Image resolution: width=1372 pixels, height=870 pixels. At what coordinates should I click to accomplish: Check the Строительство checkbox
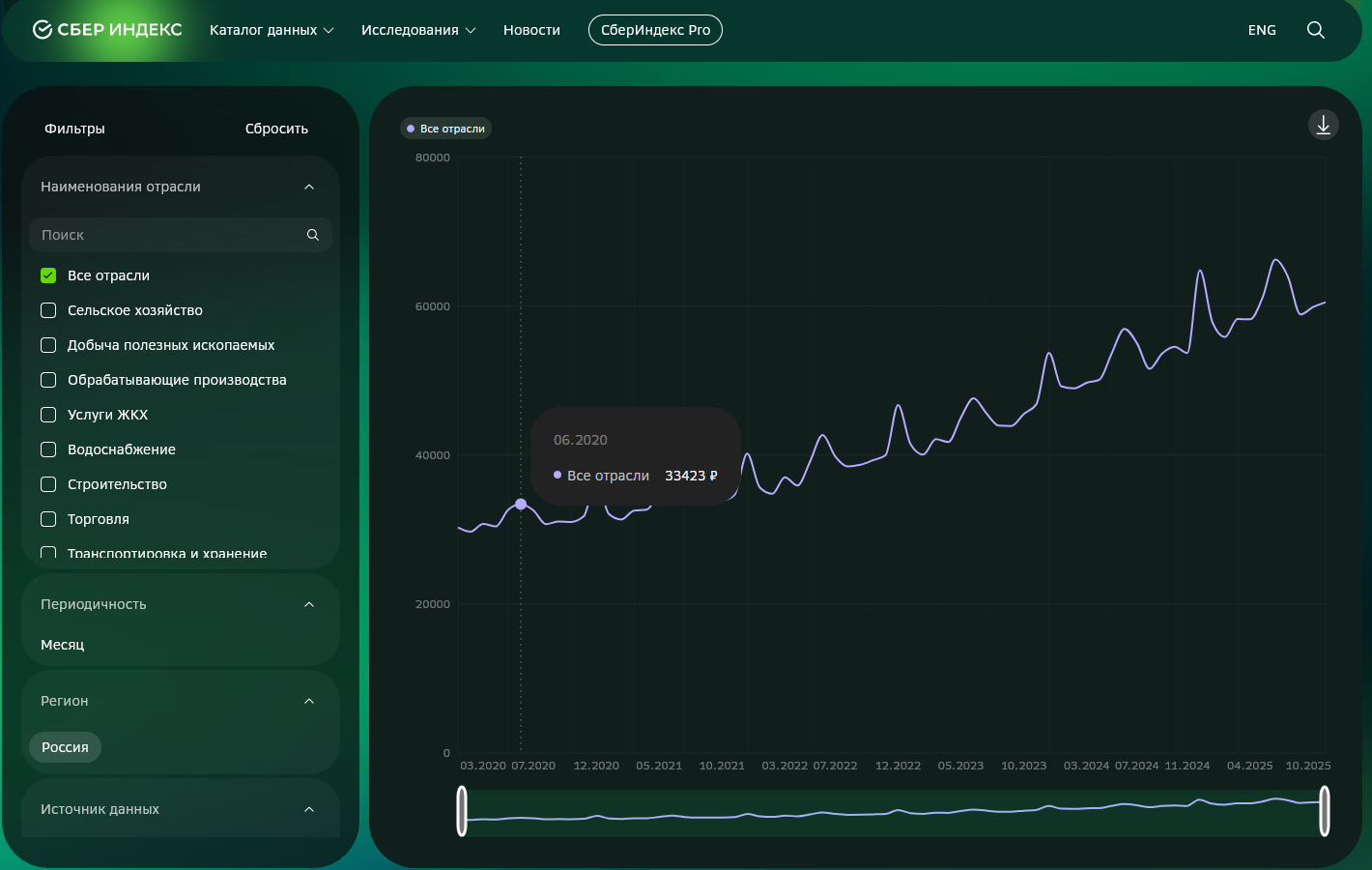[48, 484]
